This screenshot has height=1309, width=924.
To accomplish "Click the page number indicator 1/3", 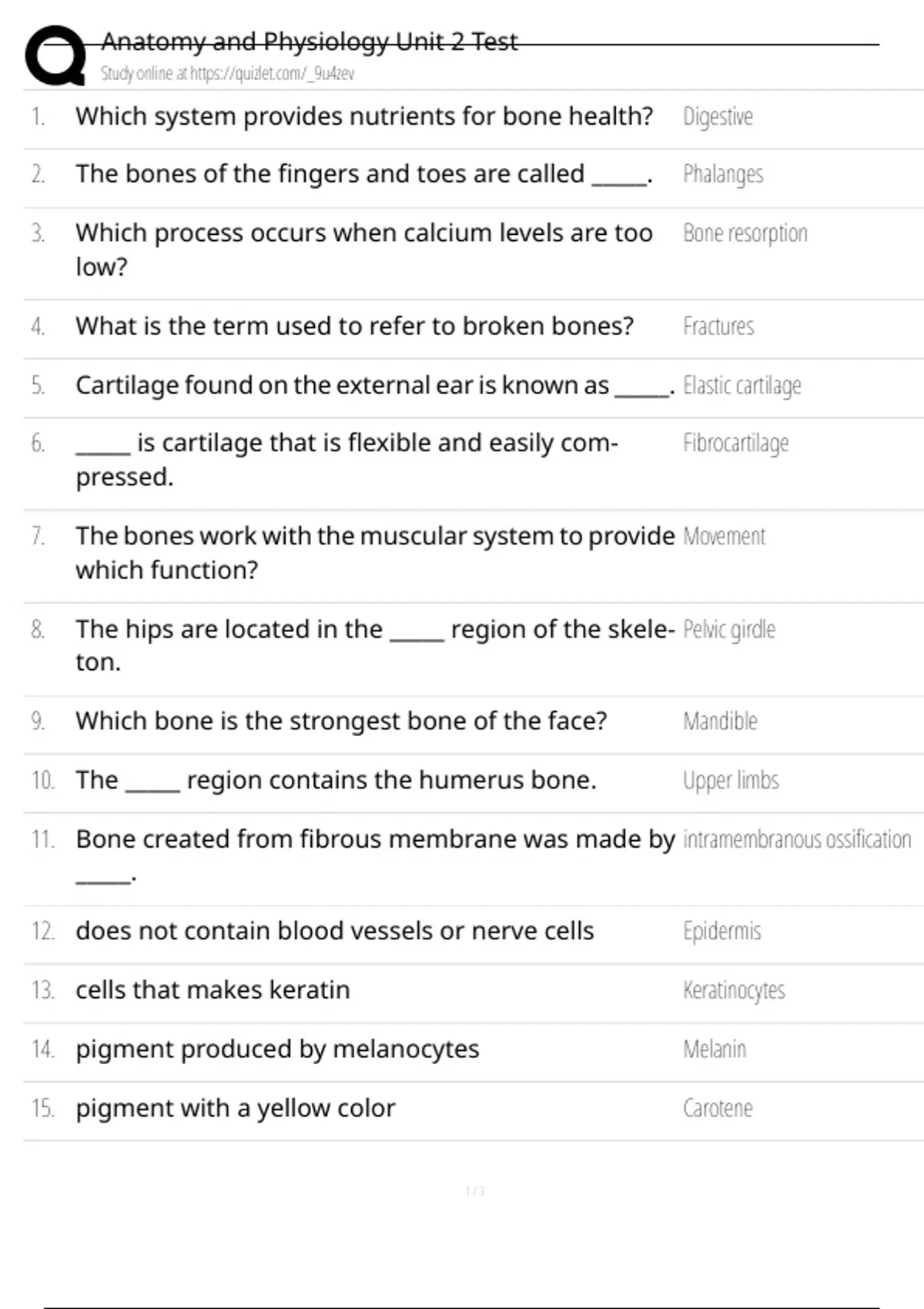I will (475, 1192).
